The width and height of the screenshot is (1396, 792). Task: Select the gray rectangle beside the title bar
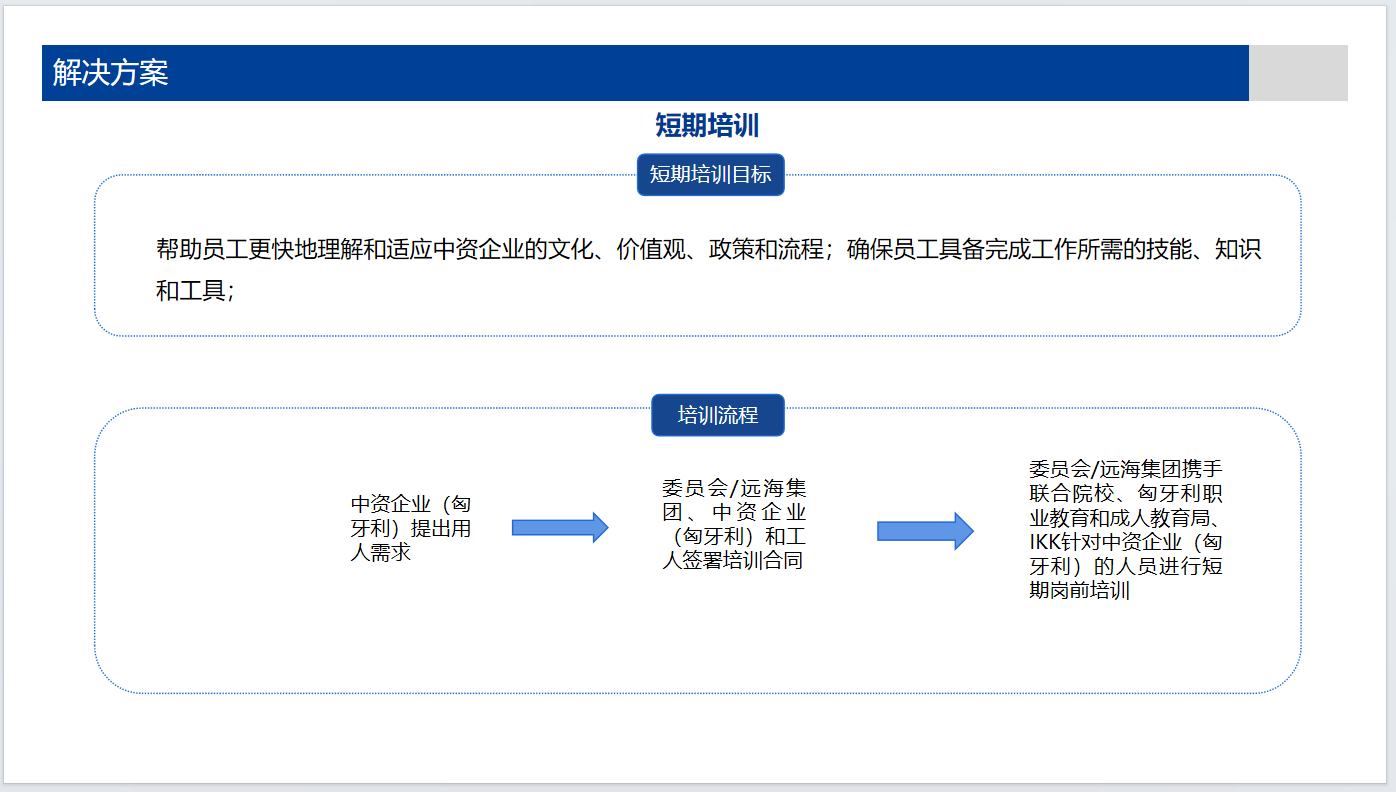[x=1297, y=73]
